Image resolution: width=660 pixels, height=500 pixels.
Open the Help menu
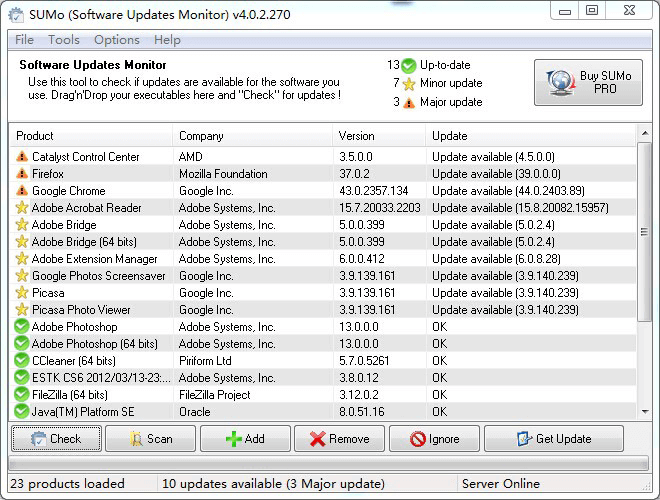[167, 40]
